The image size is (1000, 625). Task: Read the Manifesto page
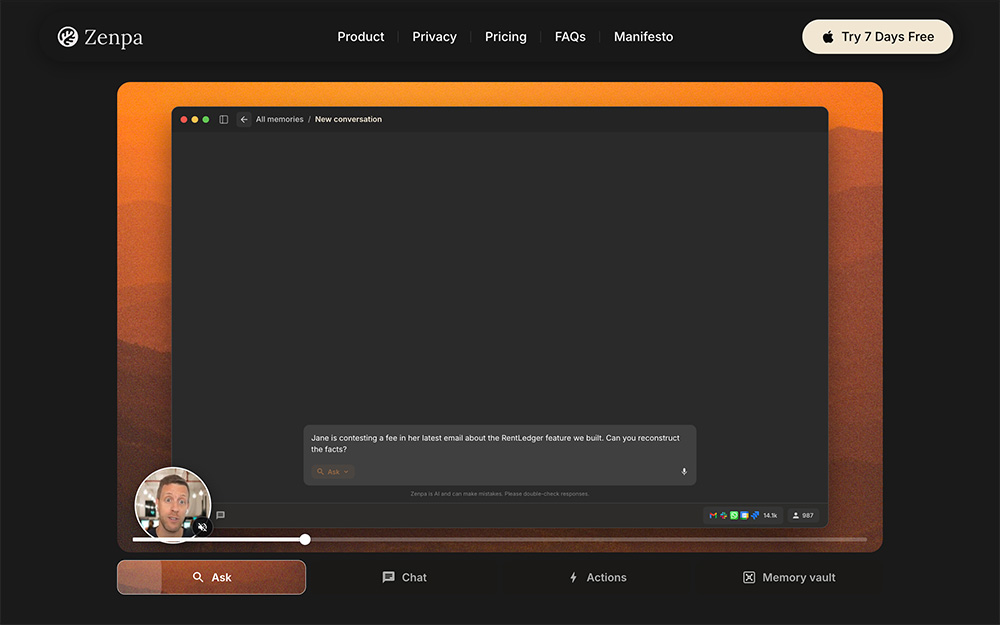click(643, 37)
